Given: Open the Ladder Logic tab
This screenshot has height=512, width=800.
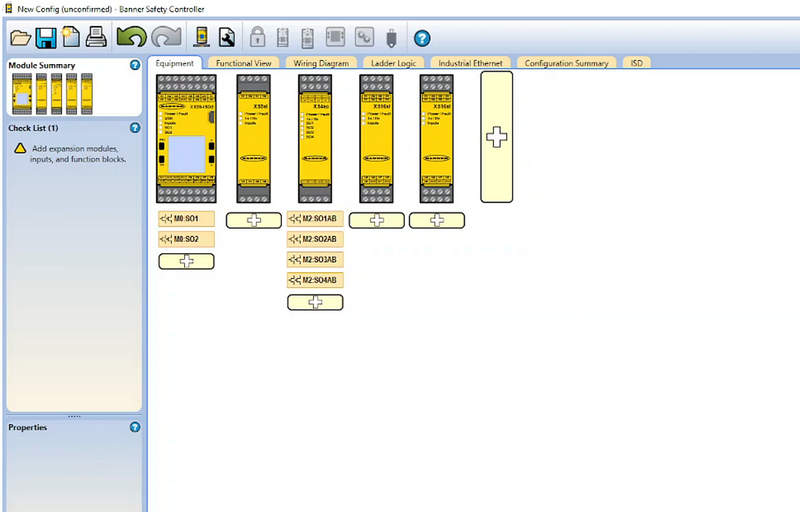Looking at the screenshot, I should coord(393,63).
